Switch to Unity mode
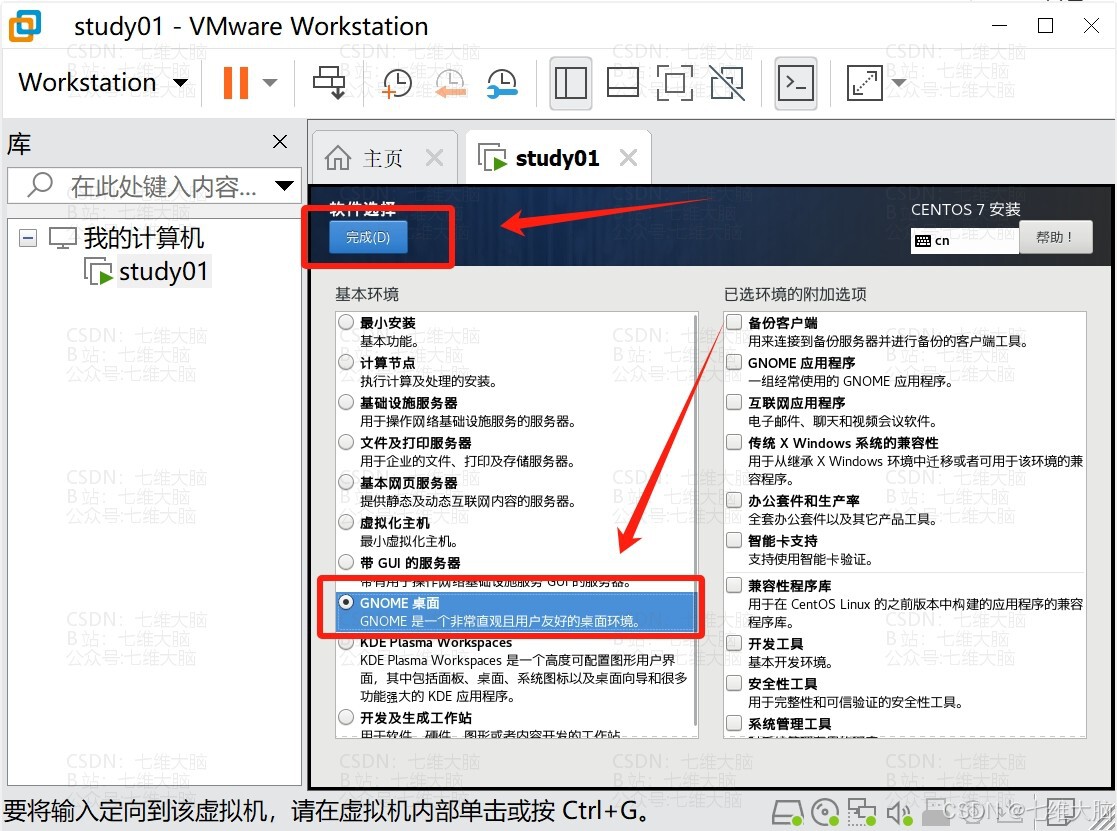The width and height of the screenshot is (1117, 831). [727, 83]
